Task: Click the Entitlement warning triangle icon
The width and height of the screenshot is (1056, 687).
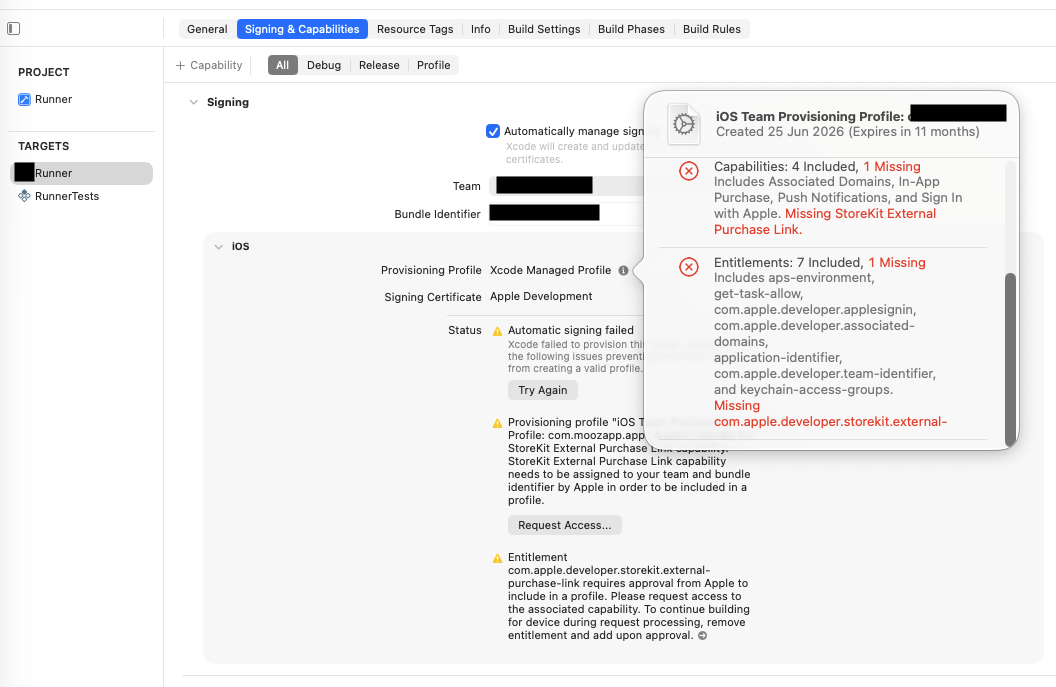Action: 498,558
